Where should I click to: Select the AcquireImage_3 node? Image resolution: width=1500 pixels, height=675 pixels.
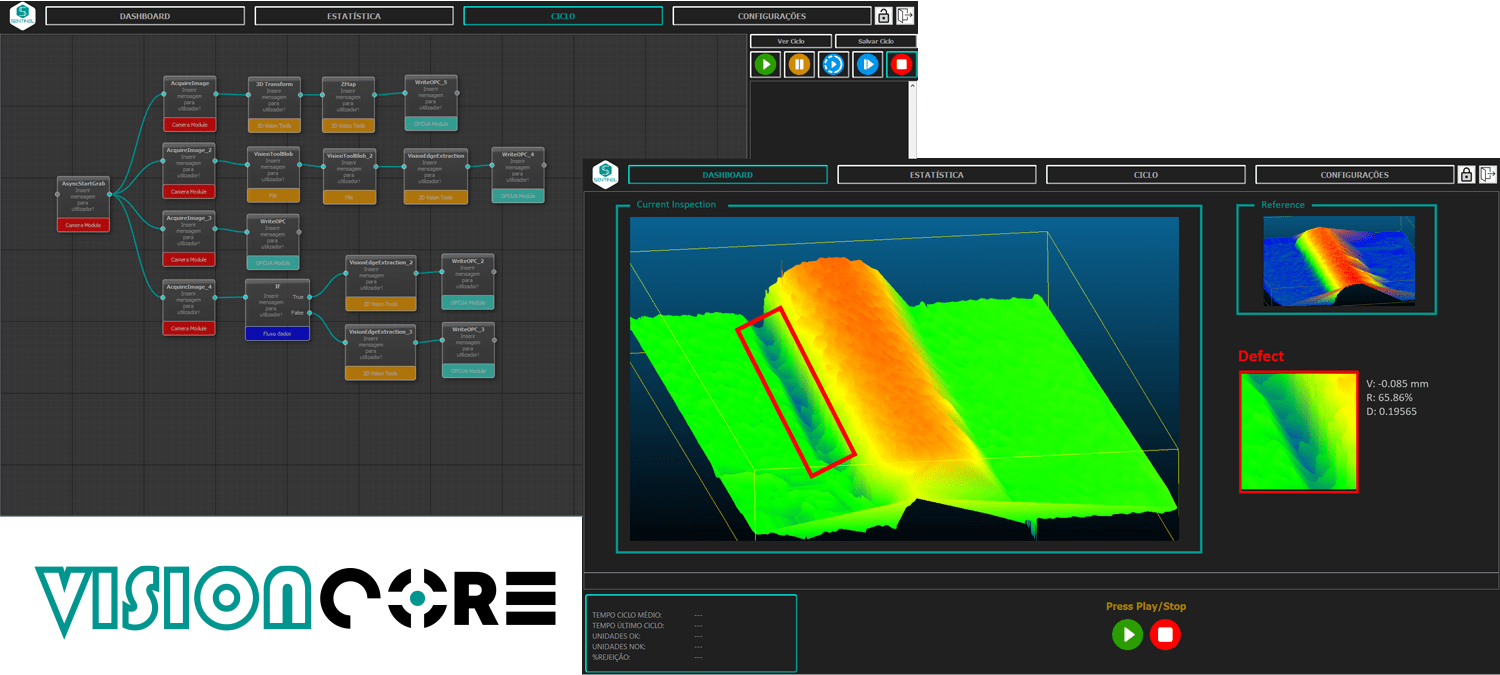click(190, 239)
